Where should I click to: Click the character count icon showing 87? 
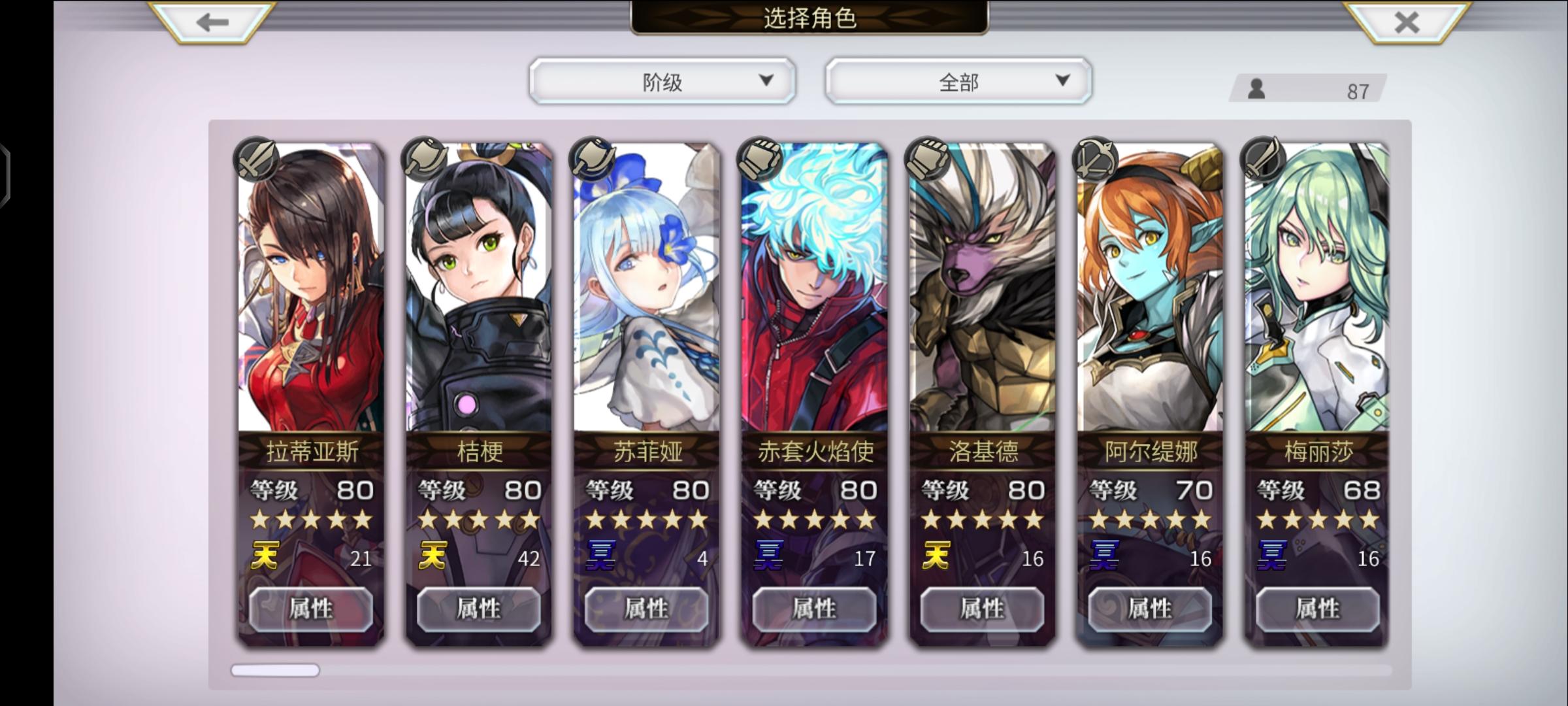[1256, 89]
